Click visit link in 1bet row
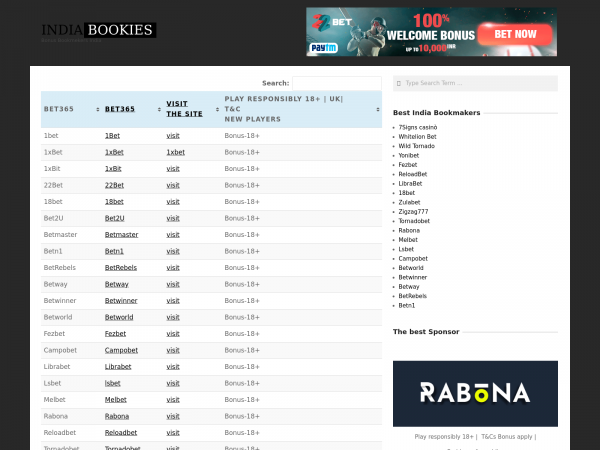600x450 pixels. (x=173, y=135)
